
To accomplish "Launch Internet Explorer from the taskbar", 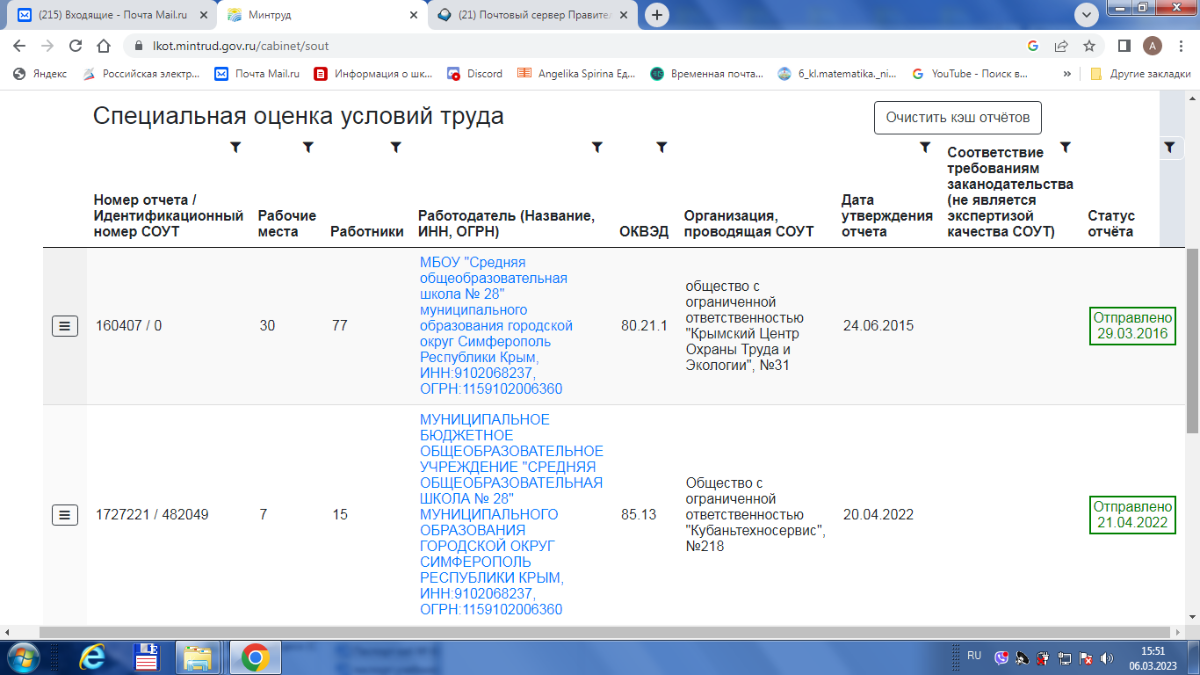I will (94, 657).
